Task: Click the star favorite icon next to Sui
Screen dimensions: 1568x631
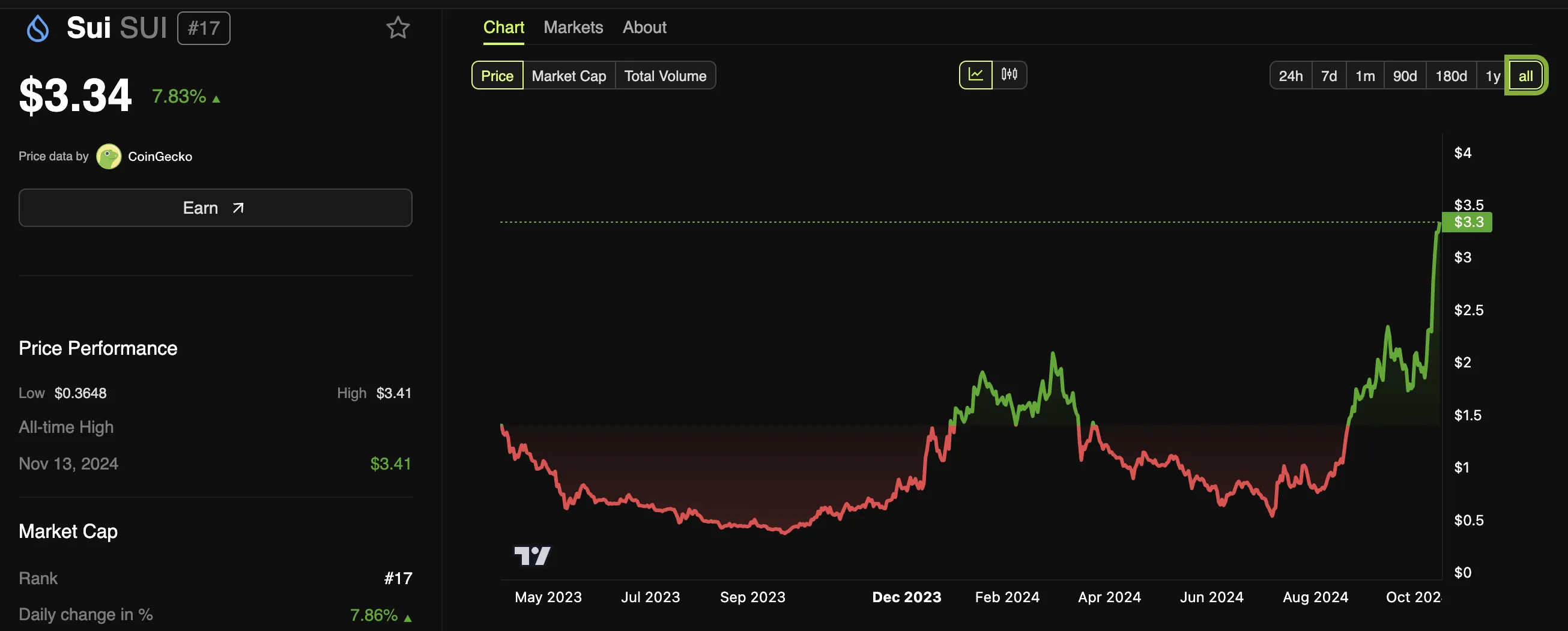Action: pos(398,28)
